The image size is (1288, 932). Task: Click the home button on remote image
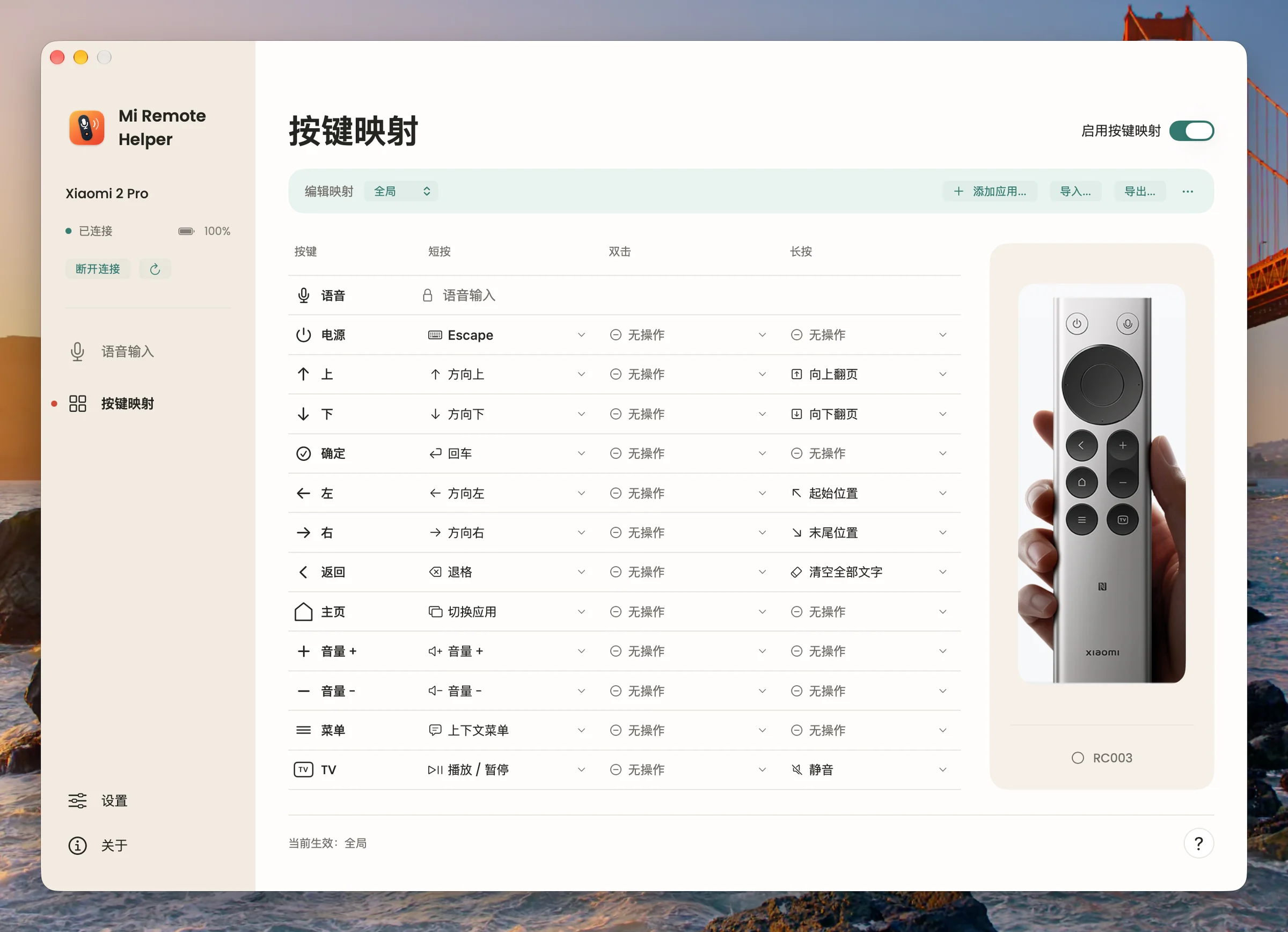pyautogui.click(x=1081, y=482)
